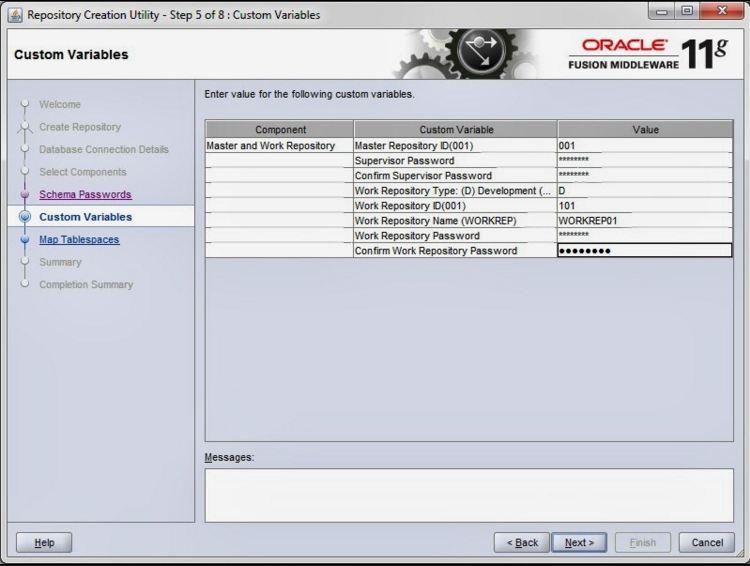This screenshot has height=566, width=750.
Task: Open Help for this wizard step
Action: pyautogui.click(x=44, y=543)
